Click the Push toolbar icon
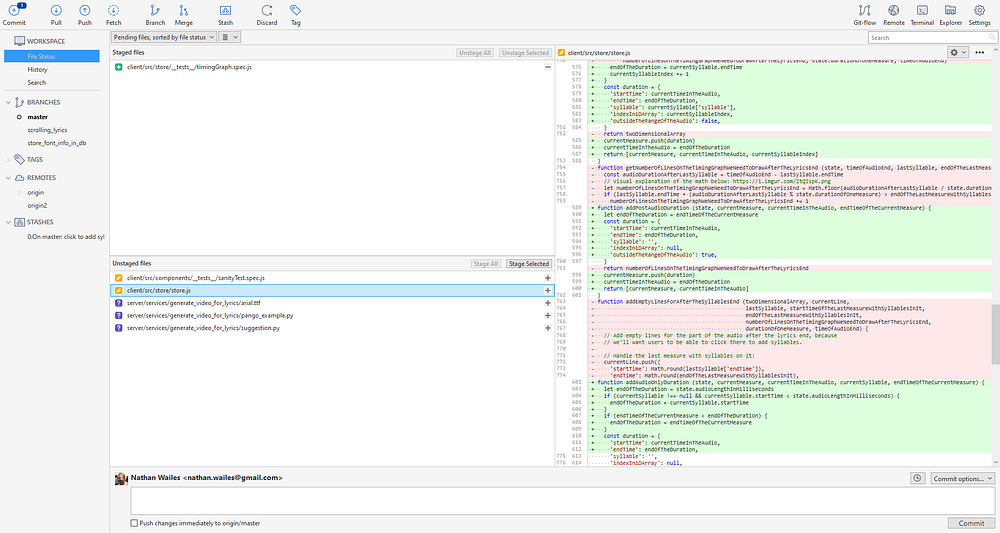This screenshot has height=533, width=1000. [x=84, y=12]
